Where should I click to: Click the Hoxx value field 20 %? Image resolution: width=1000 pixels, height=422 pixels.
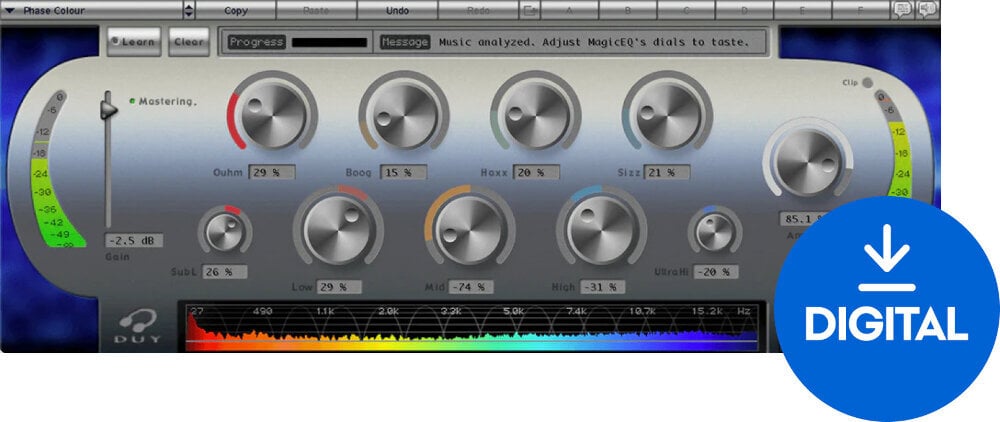tap(536, 172)
